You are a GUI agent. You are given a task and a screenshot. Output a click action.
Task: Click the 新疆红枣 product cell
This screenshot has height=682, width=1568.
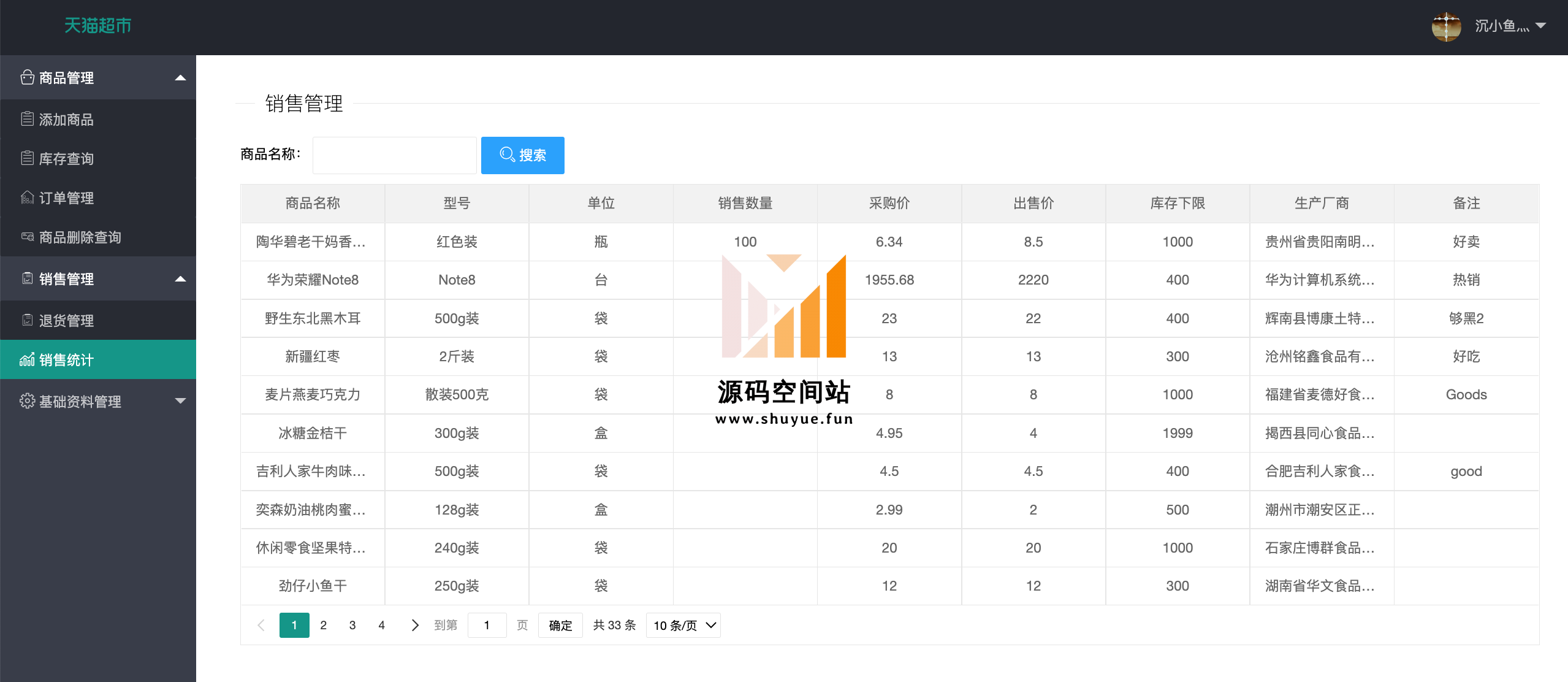pos(313,356)
